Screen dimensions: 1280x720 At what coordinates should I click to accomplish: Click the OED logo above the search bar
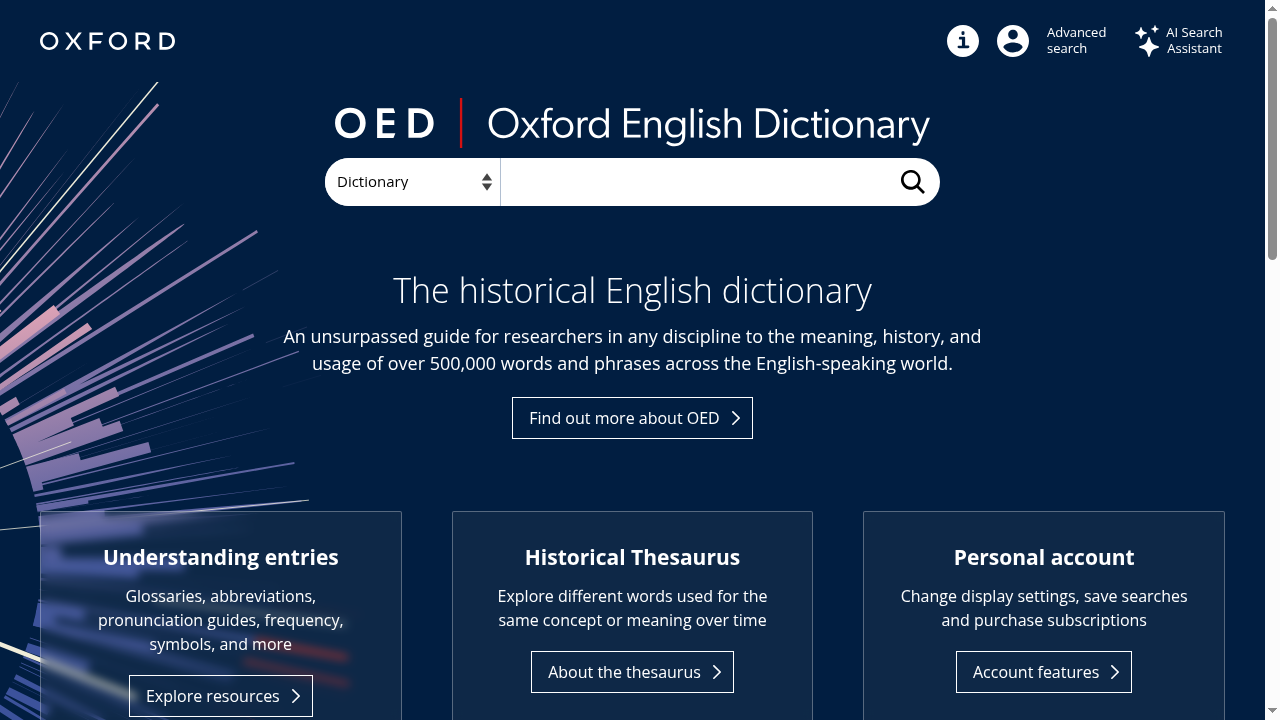tap(384, 123)
